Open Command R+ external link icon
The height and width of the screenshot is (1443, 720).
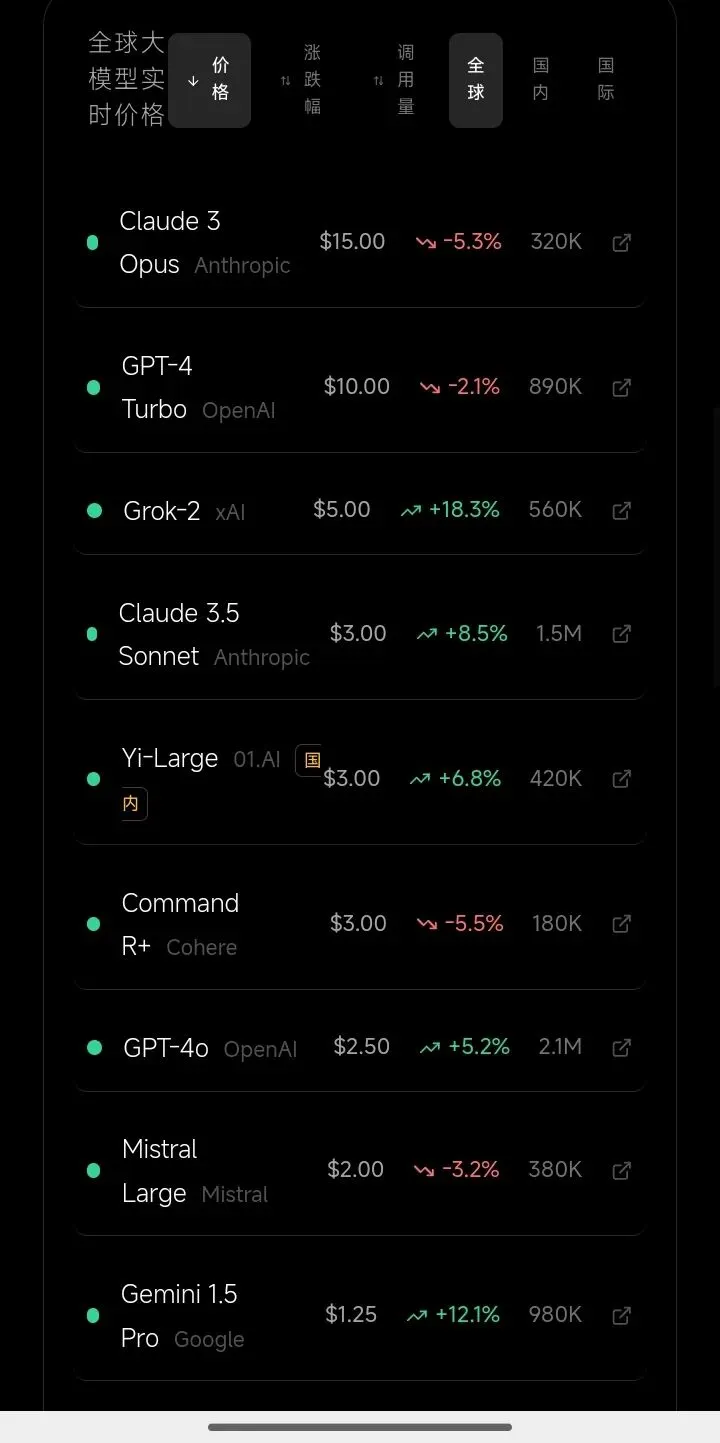pyautogui.click(x=621, y=924)
